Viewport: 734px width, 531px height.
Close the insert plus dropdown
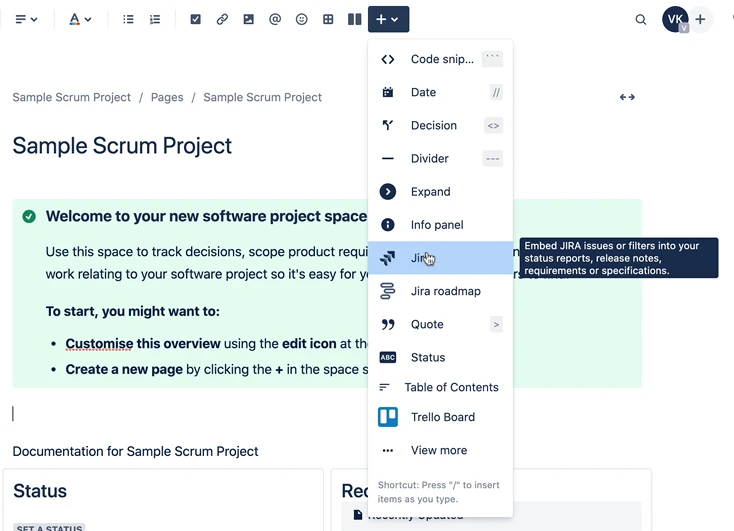(389, 19)
